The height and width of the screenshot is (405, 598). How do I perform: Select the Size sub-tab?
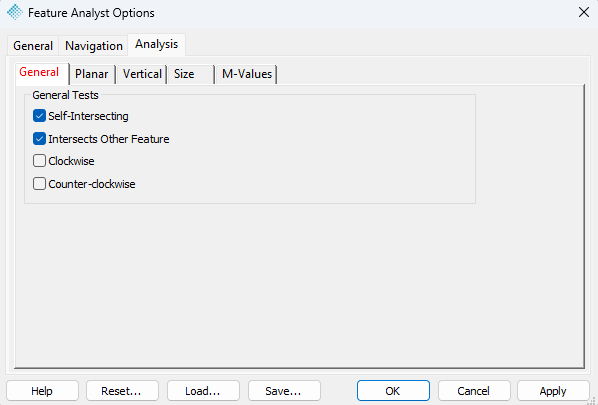(x=191, y=74)
